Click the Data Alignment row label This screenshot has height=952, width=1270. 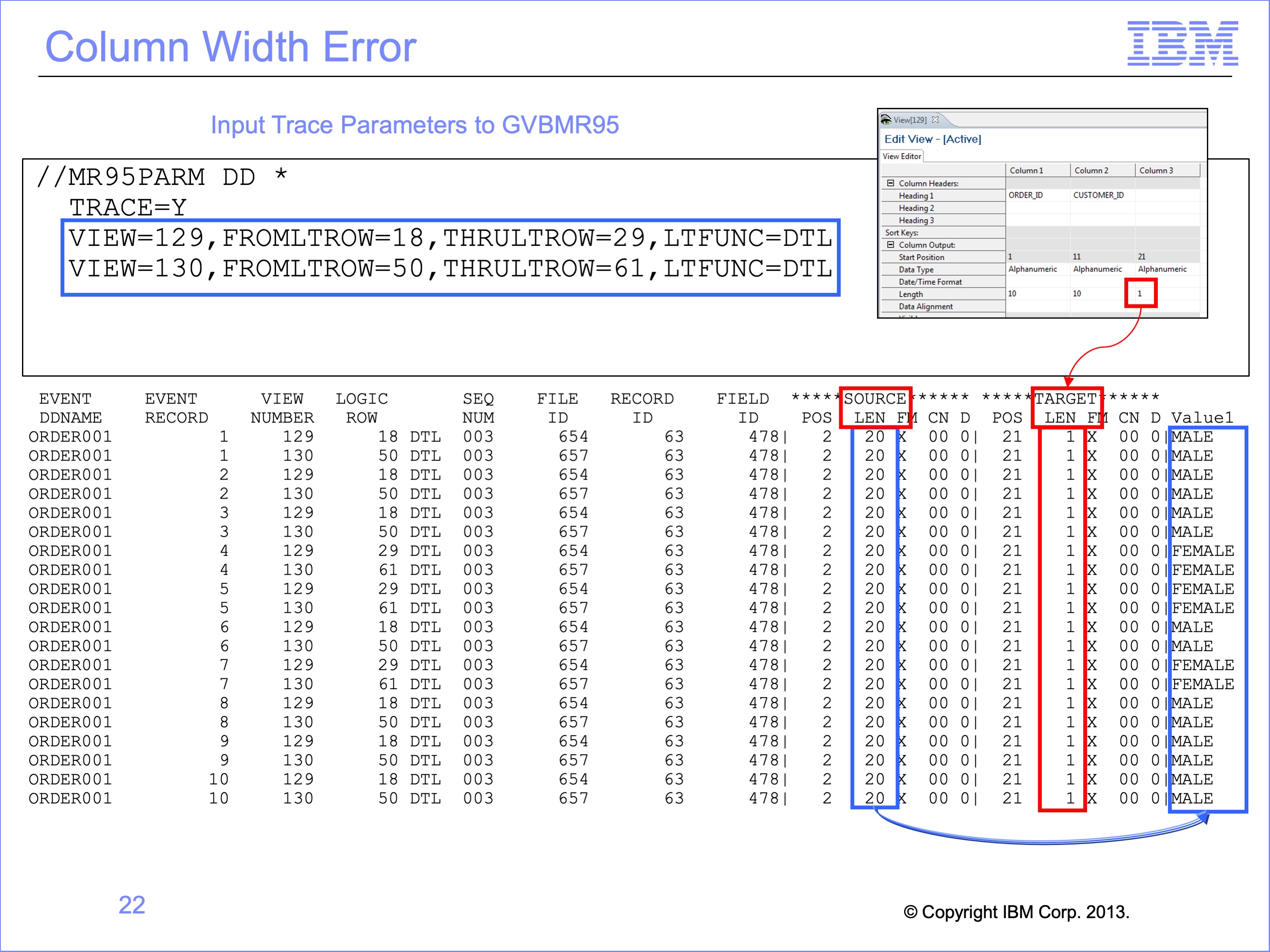click(926, 306)
